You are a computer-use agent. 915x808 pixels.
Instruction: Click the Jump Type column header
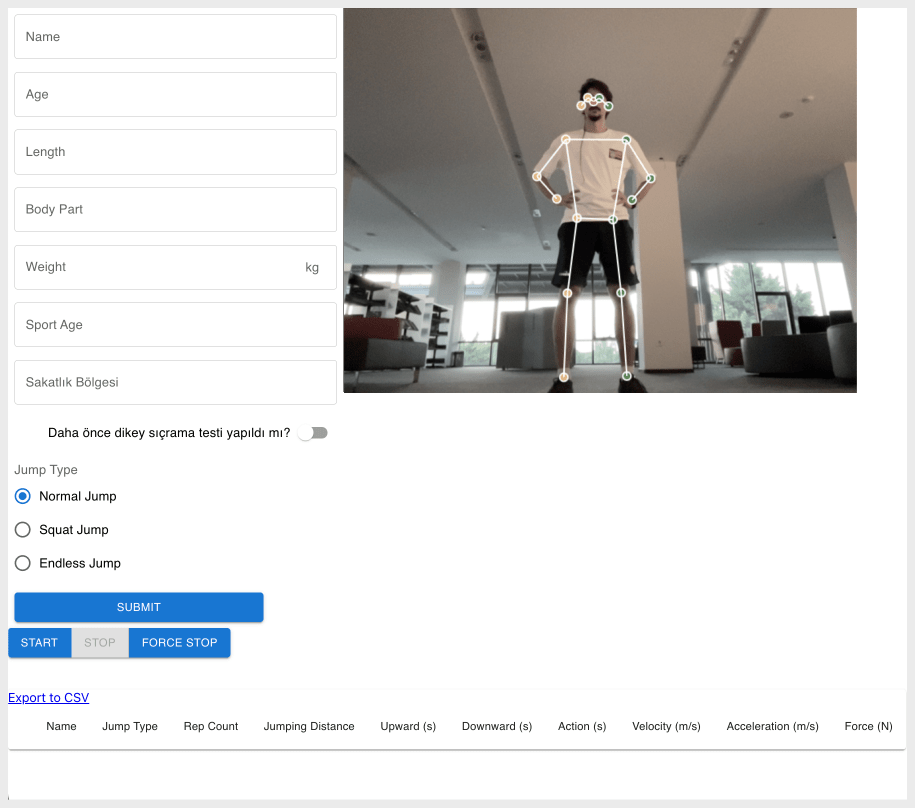130,727
